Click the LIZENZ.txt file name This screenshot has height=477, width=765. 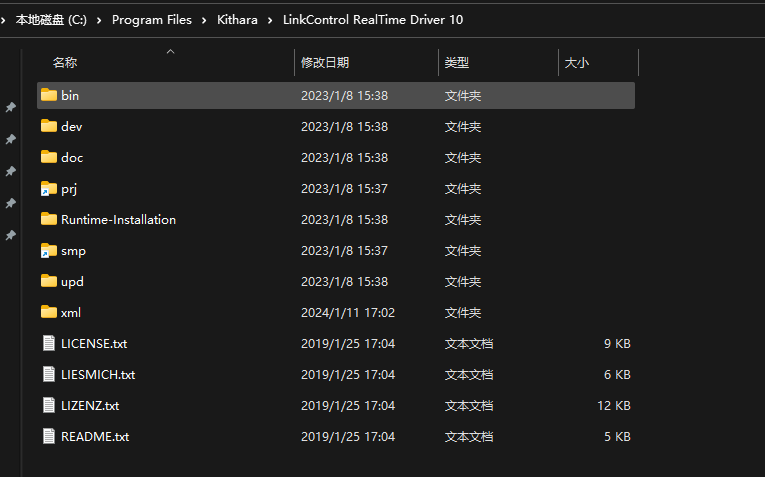(90, 406)
